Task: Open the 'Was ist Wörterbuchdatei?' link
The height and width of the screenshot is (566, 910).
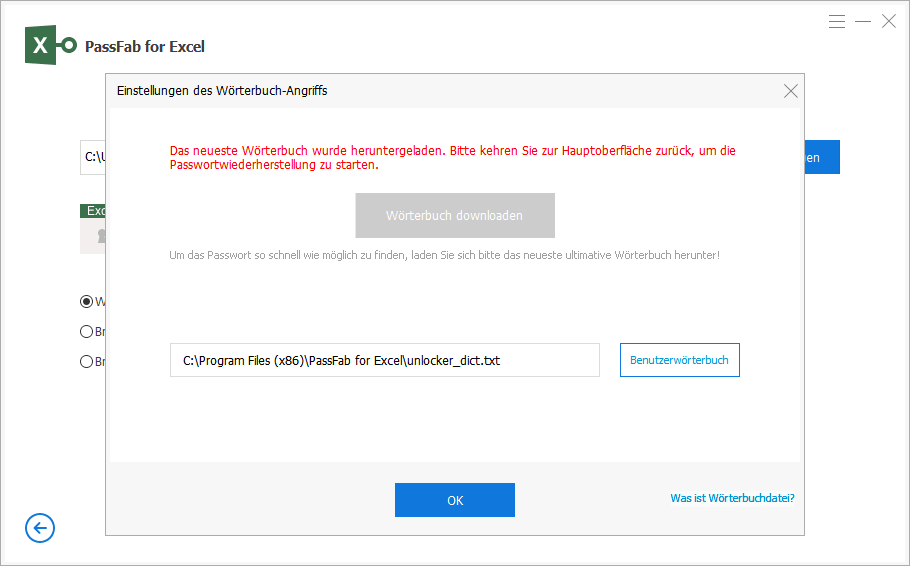Action: tap(732, 498)
